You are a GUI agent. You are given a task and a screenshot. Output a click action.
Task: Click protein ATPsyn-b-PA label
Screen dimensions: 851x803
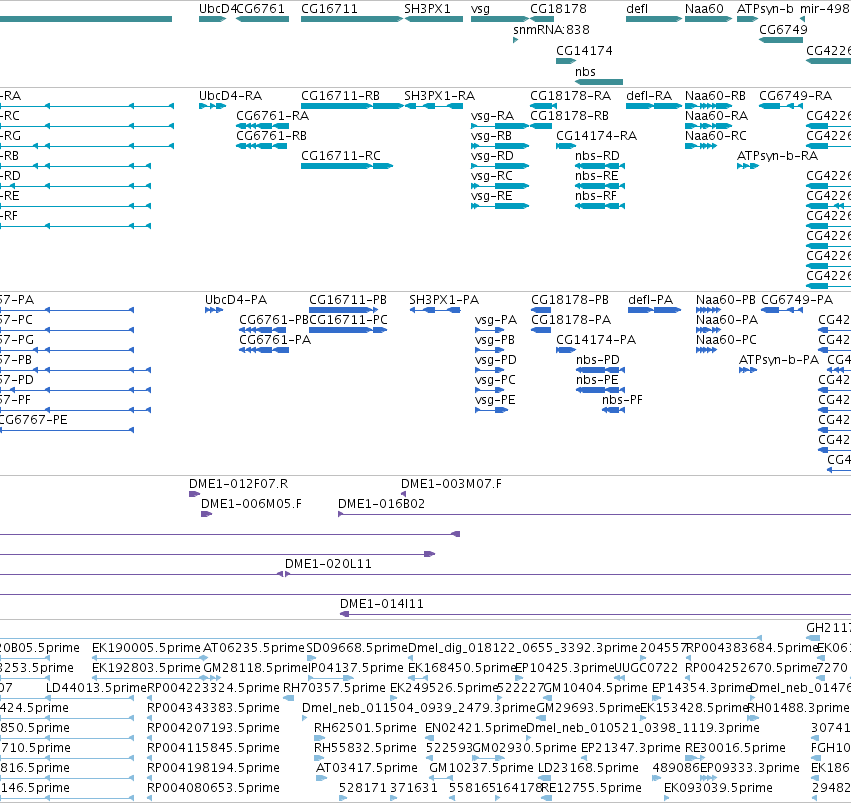(779, 360)
